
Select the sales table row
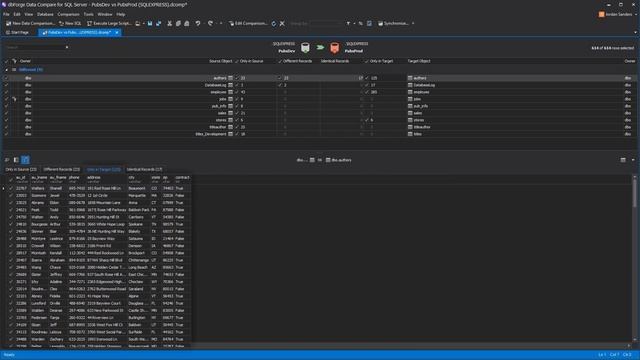click(x=320, y=113)
